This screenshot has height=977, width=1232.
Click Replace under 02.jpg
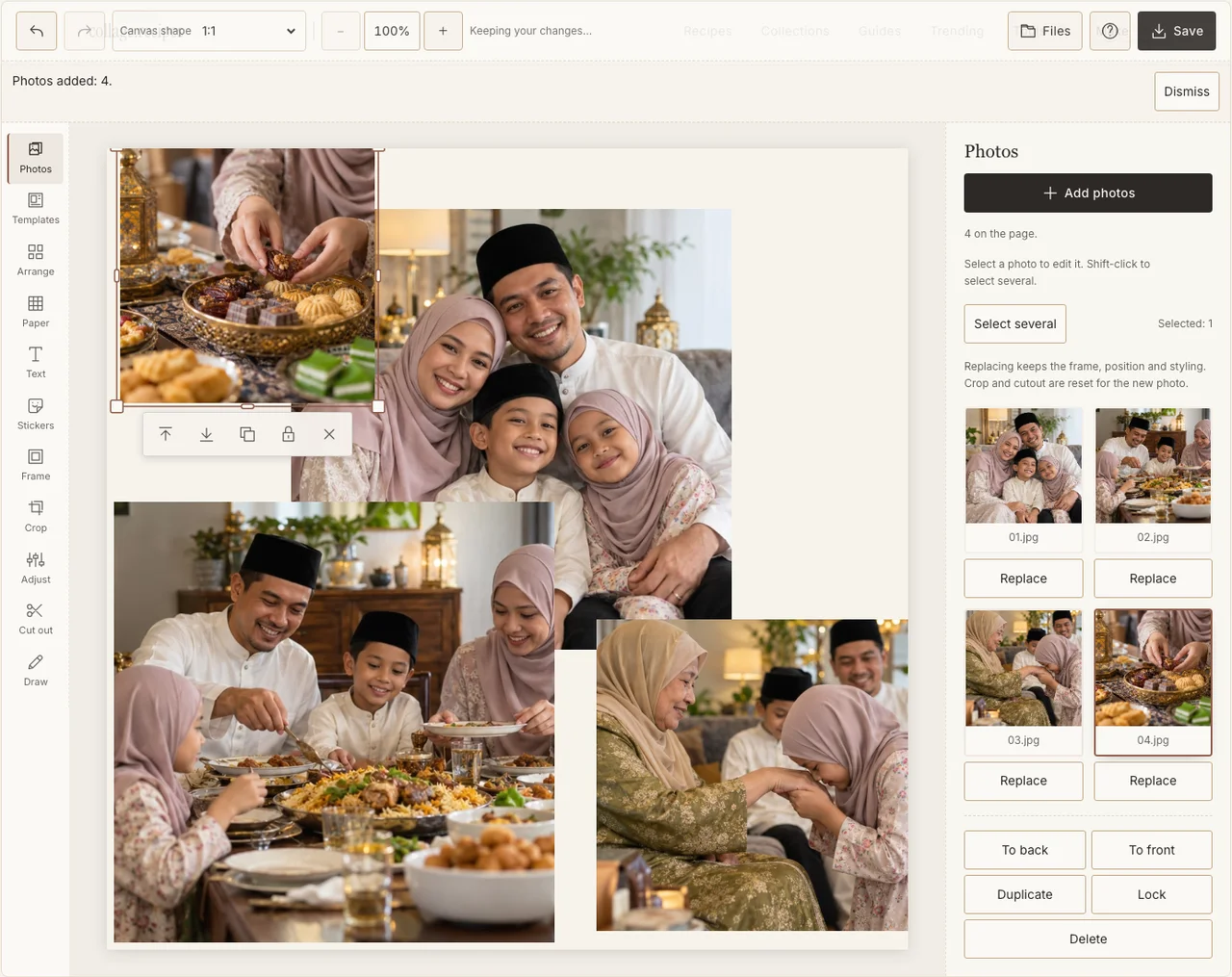[x=1153, y=578]
